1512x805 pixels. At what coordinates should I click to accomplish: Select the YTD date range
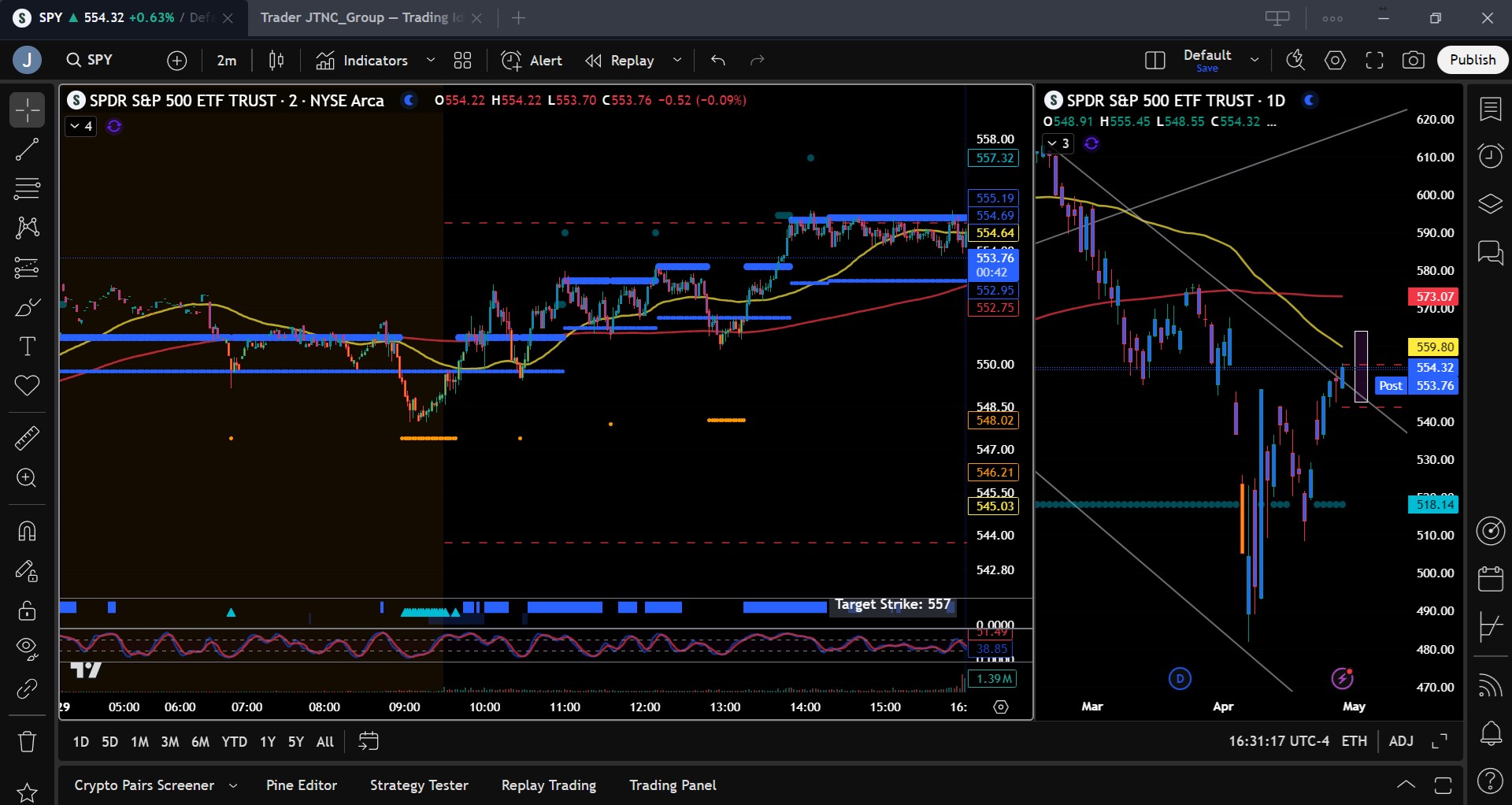click(x=234, y=741)
